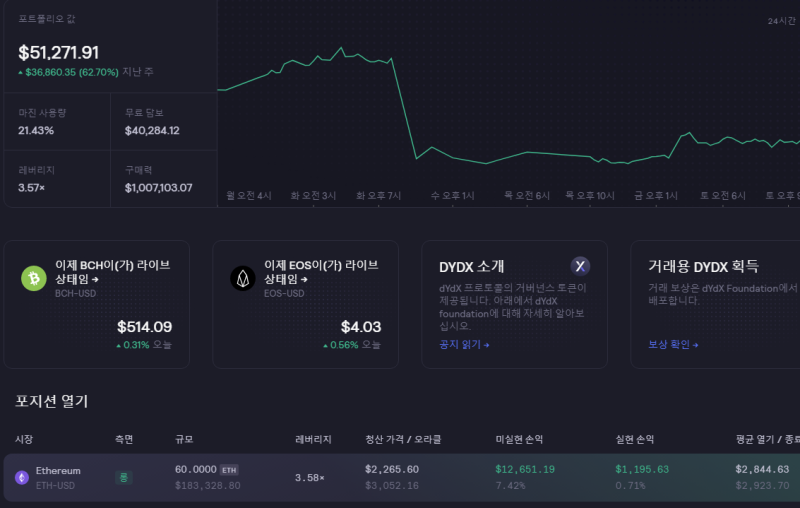Click the liquidation price $2,265.60
This screenshot has width=800, height=508.
tap(392, 469)
